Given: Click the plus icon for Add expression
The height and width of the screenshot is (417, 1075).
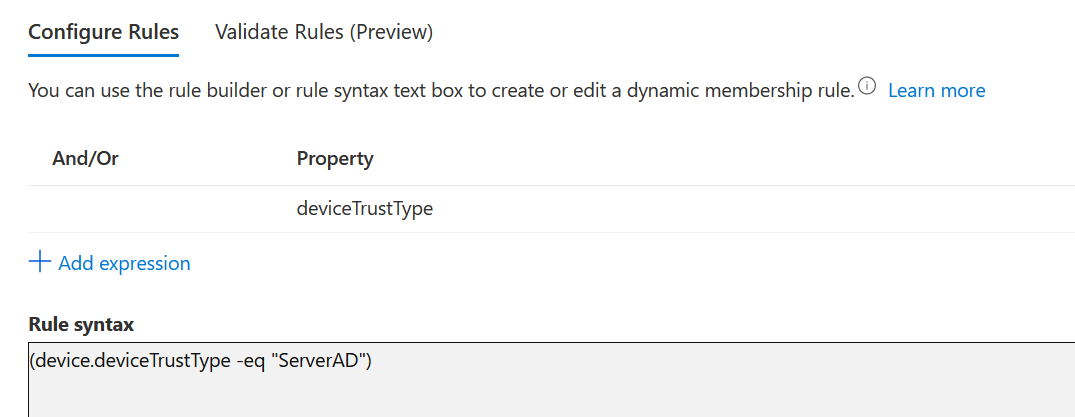Looking at the screenshot, I should (39, 262).
